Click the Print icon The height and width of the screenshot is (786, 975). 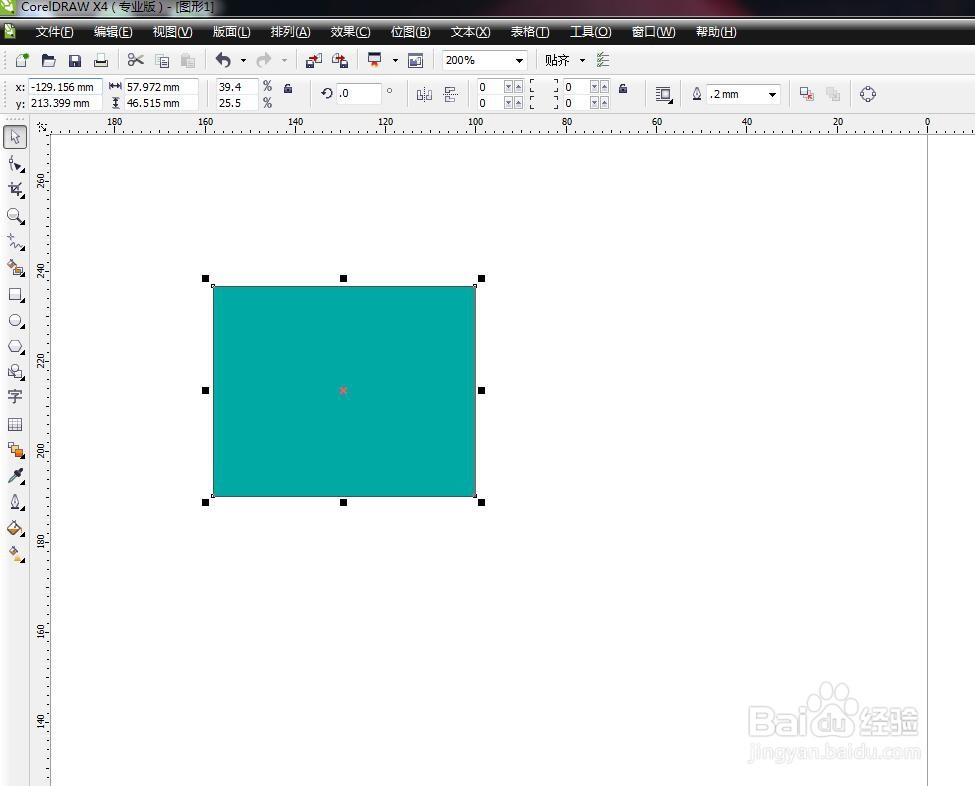click(101, 60)
